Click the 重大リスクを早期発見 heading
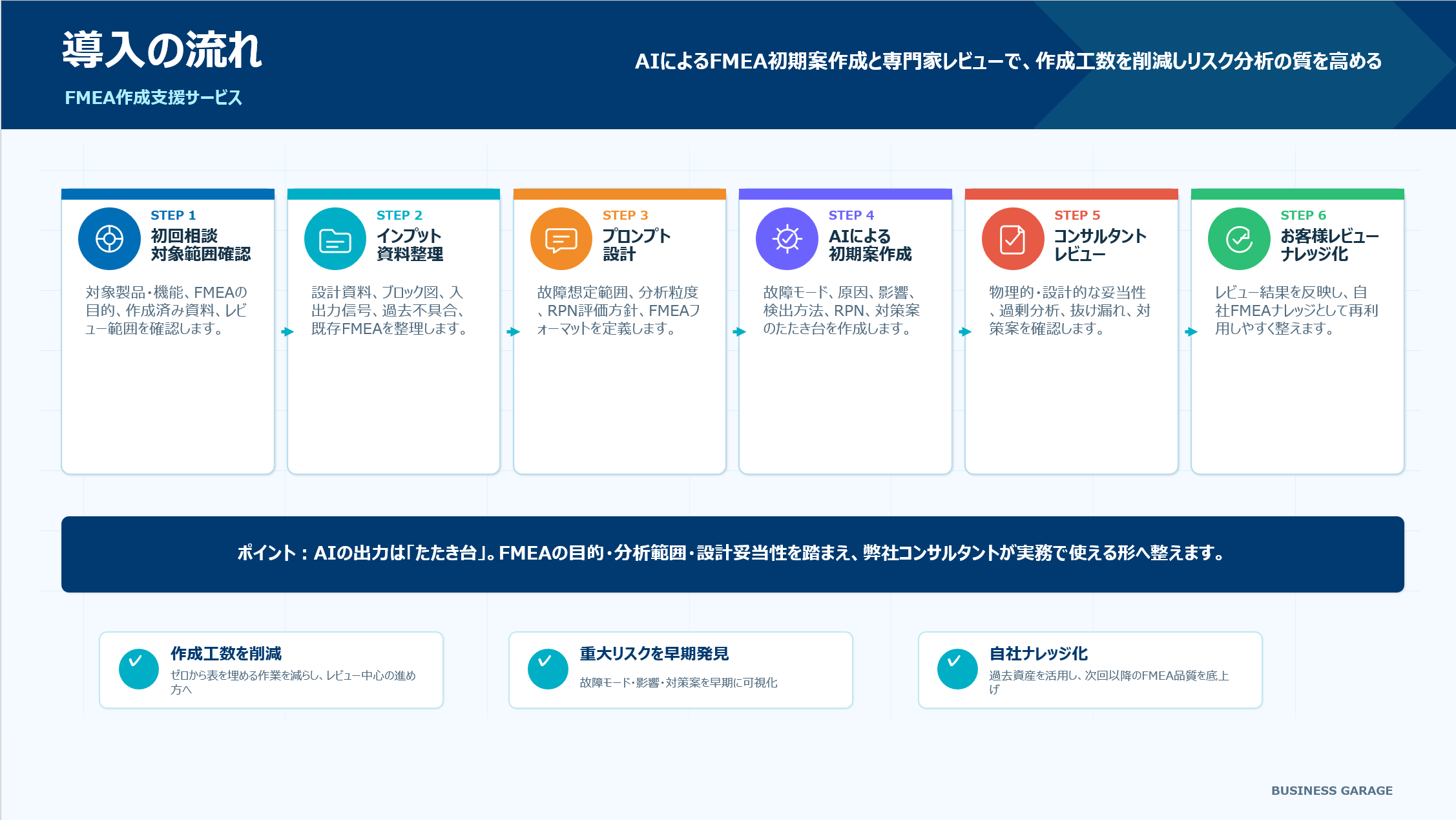The height and width of the screenshot is (820, 1456). [x=654, y=654]
